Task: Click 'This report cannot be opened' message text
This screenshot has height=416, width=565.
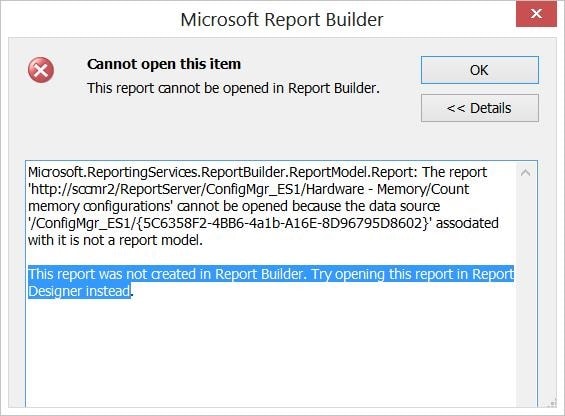Action: pyautogui.click(x=233, y=88)
